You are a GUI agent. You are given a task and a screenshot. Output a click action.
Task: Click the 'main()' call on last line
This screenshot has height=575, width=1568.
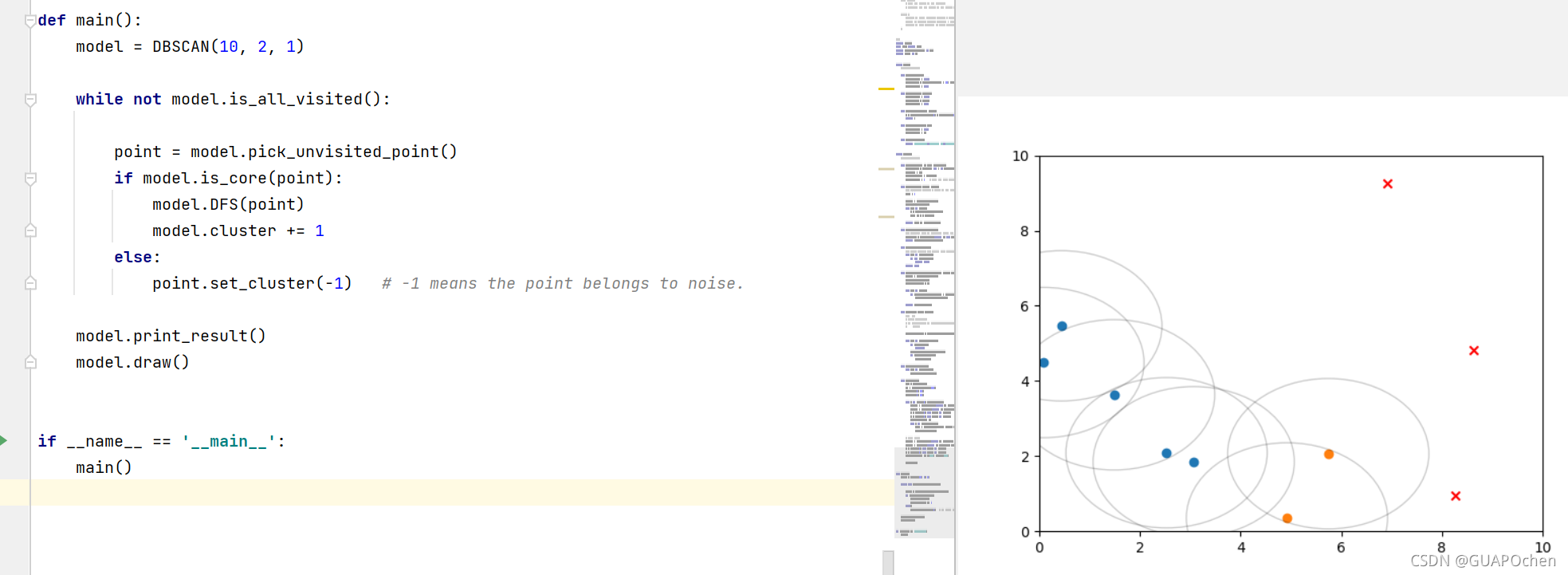(104, 467)
